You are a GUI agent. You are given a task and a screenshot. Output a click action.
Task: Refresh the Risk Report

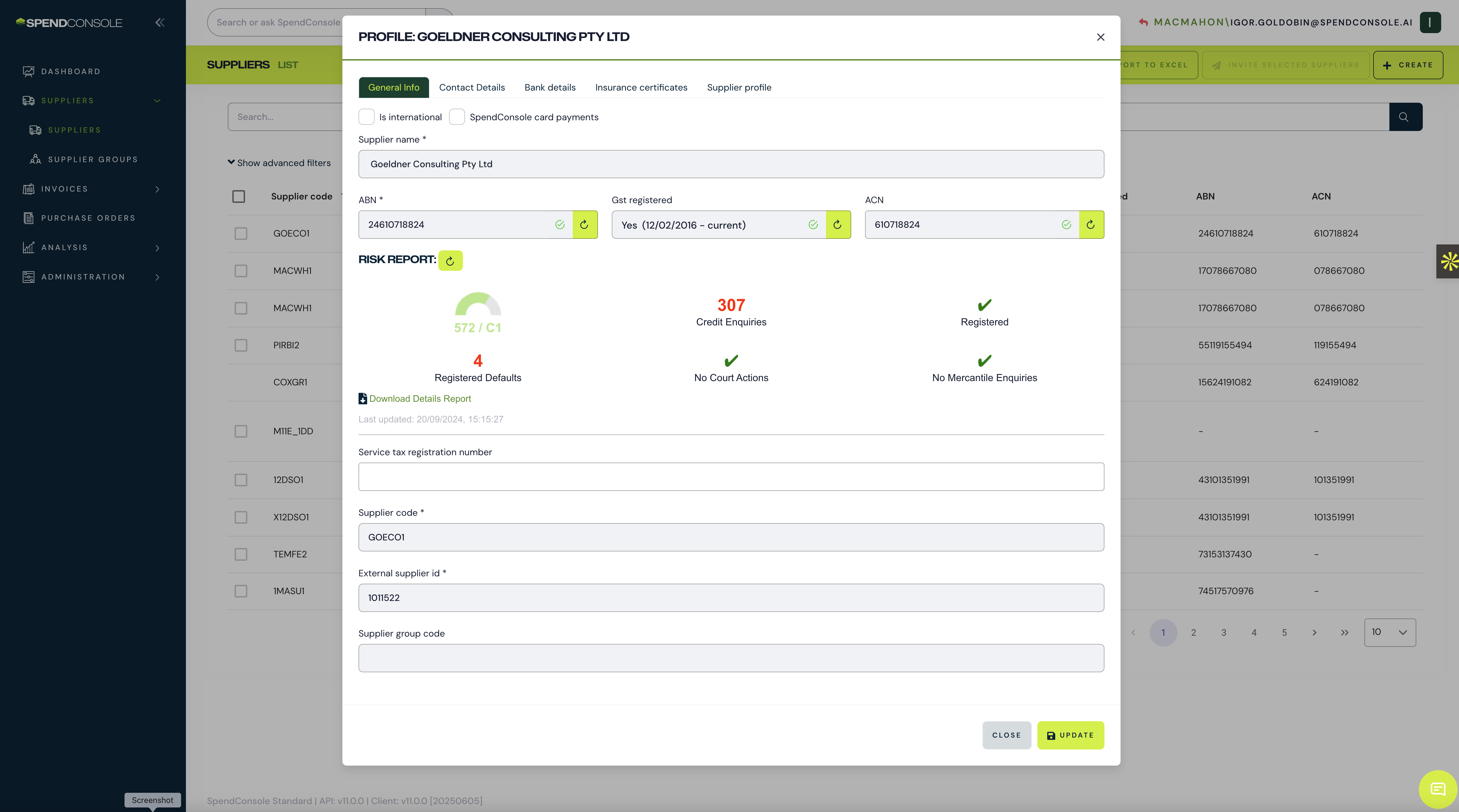point(450,261)
